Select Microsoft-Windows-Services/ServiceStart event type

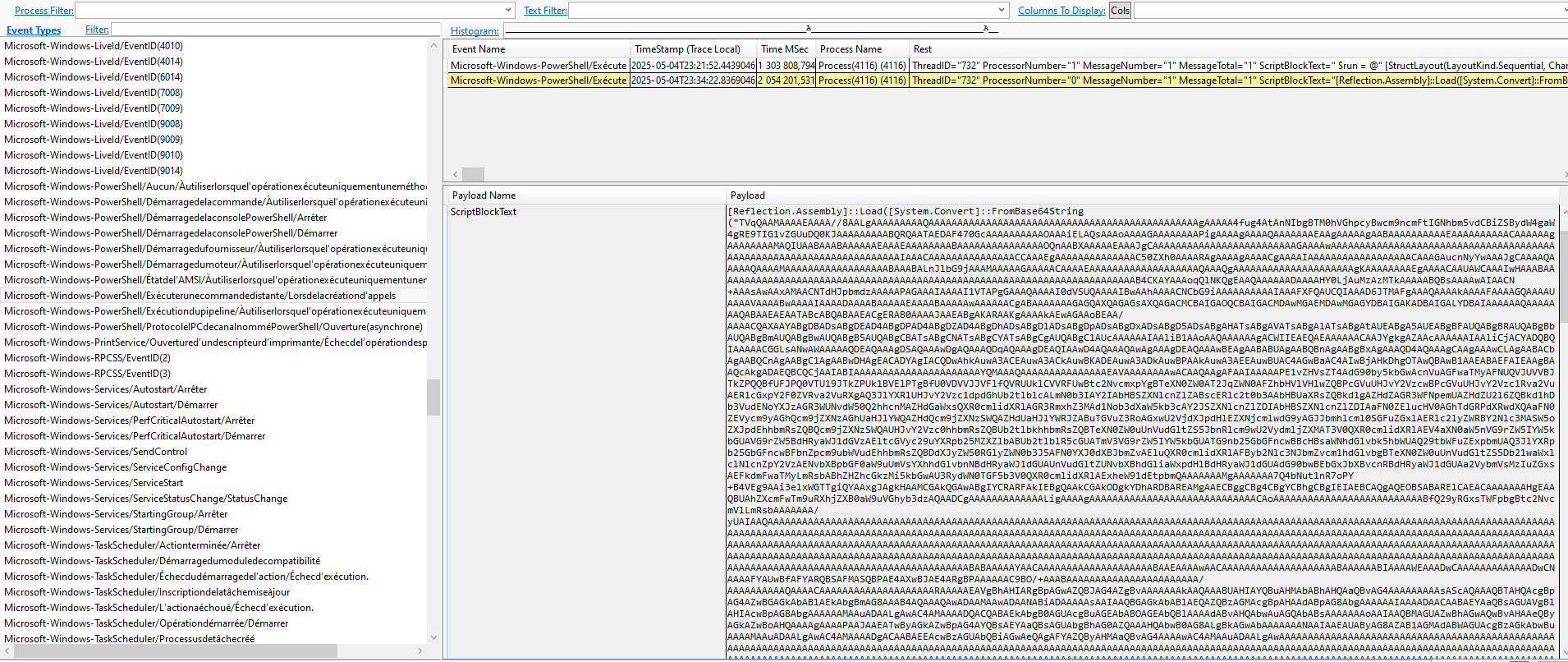94,483
